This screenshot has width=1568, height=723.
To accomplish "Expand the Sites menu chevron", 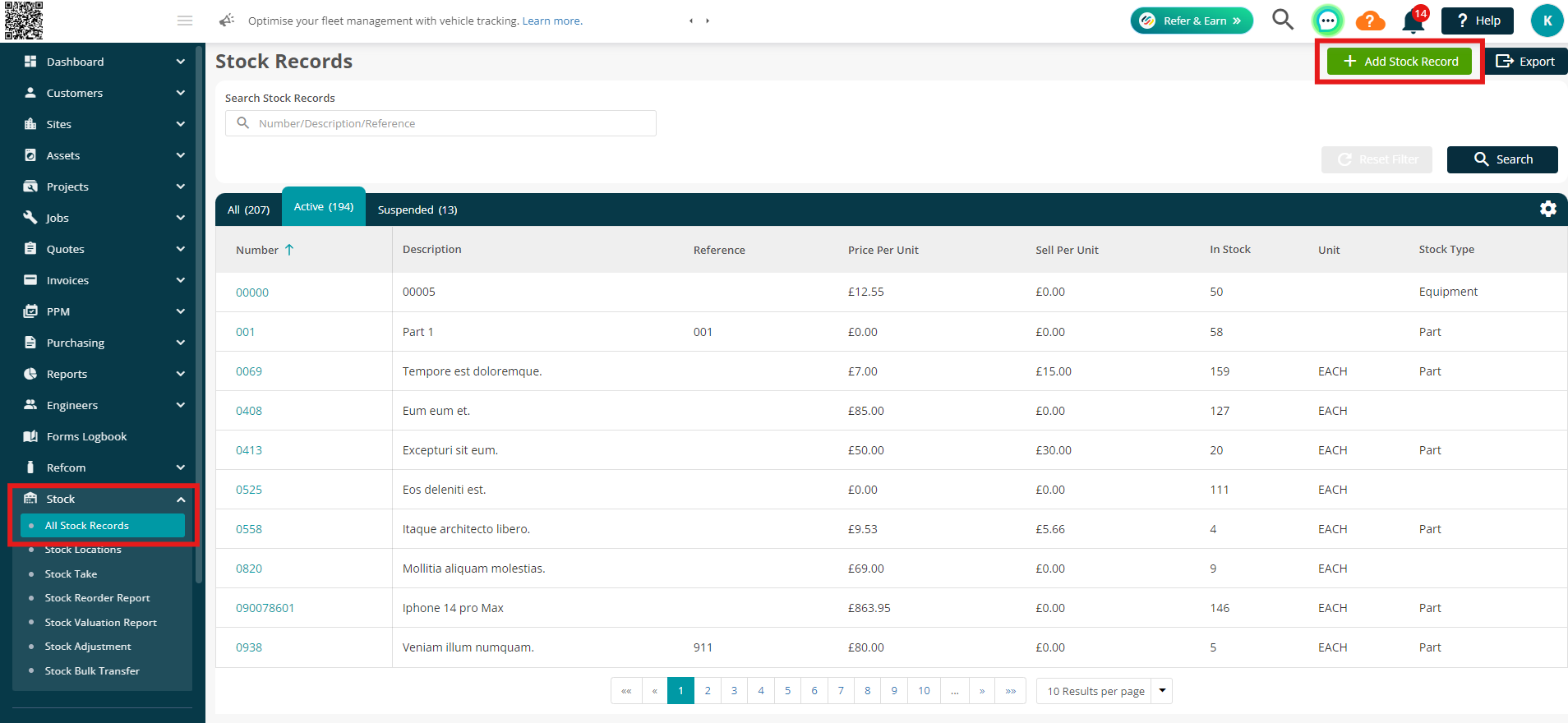I will (181, 124).
